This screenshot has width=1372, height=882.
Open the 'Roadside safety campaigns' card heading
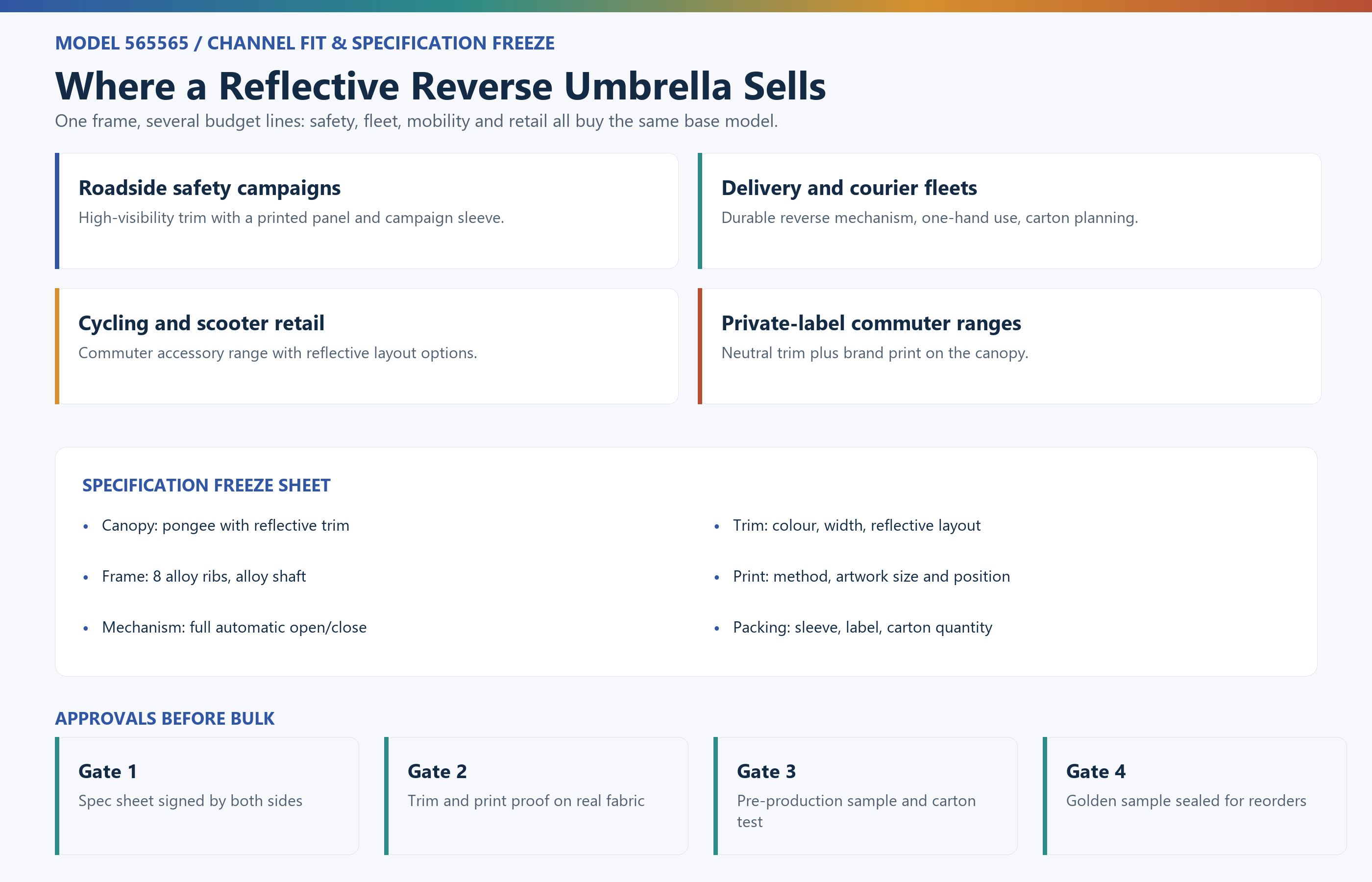point(210,188)
